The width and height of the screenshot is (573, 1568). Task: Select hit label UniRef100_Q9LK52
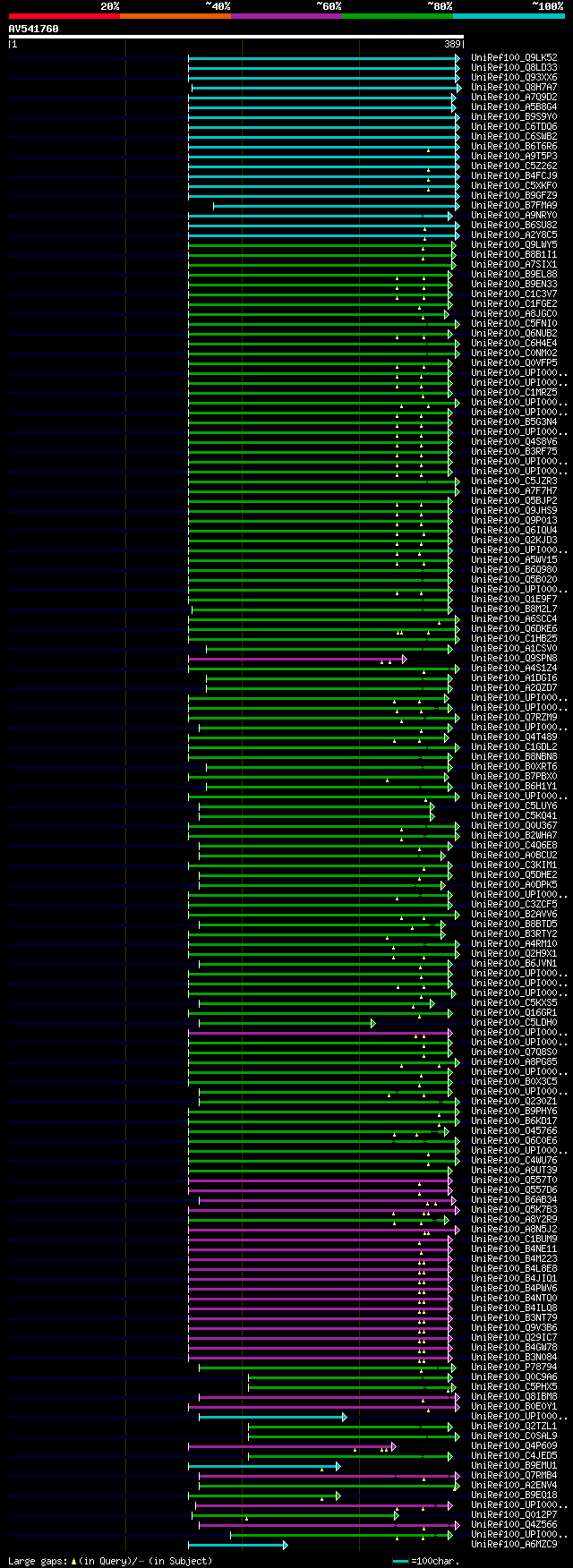point(514,57)
